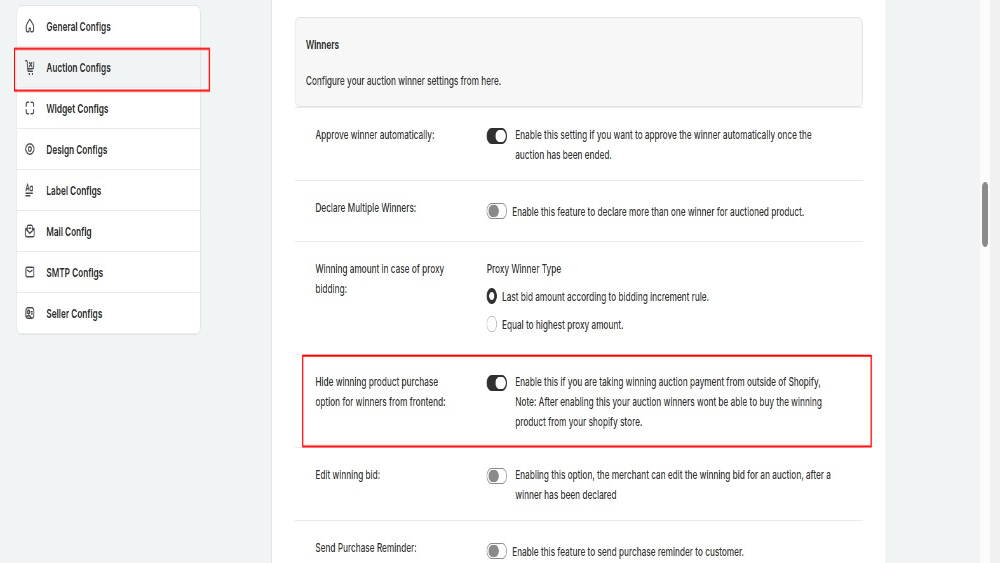Click the Label Configs text icon
Image resolution: width=1000 pixels, height=563 pixels.
tap(29, 190)
